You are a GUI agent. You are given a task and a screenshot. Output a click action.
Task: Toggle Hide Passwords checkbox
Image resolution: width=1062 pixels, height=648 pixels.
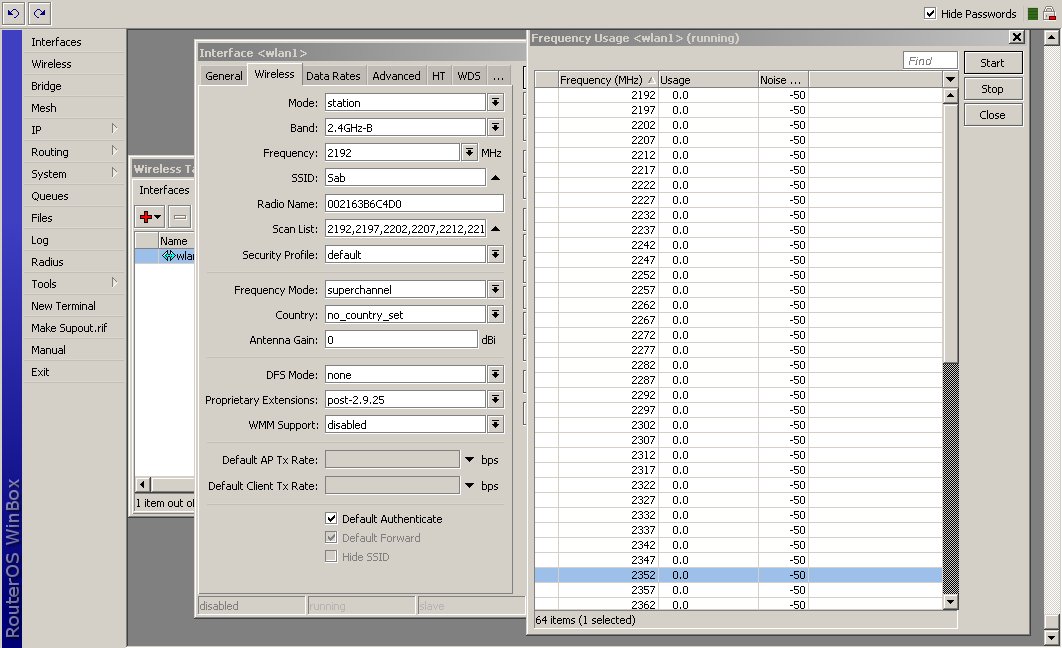pos(930,14)
